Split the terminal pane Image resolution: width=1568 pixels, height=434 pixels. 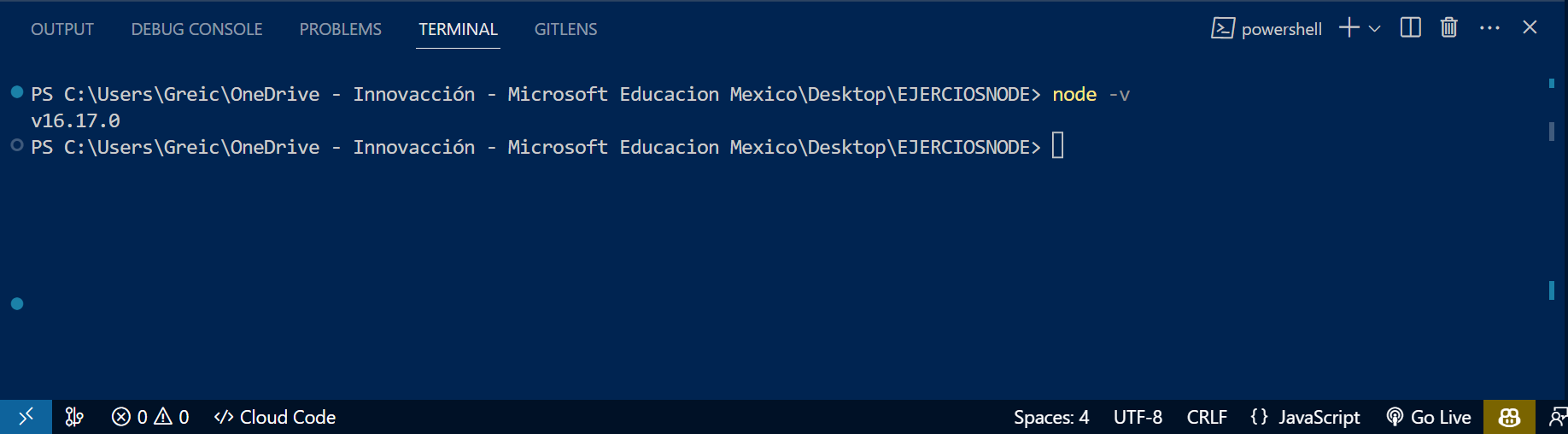tap(1411, 28)
